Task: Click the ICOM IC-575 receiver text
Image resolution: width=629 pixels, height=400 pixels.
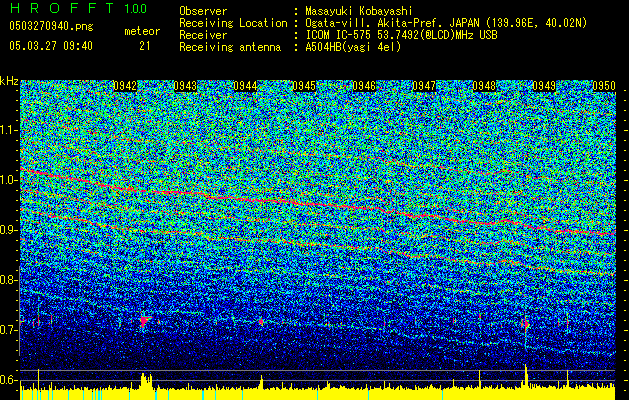Action: [401, 35]
